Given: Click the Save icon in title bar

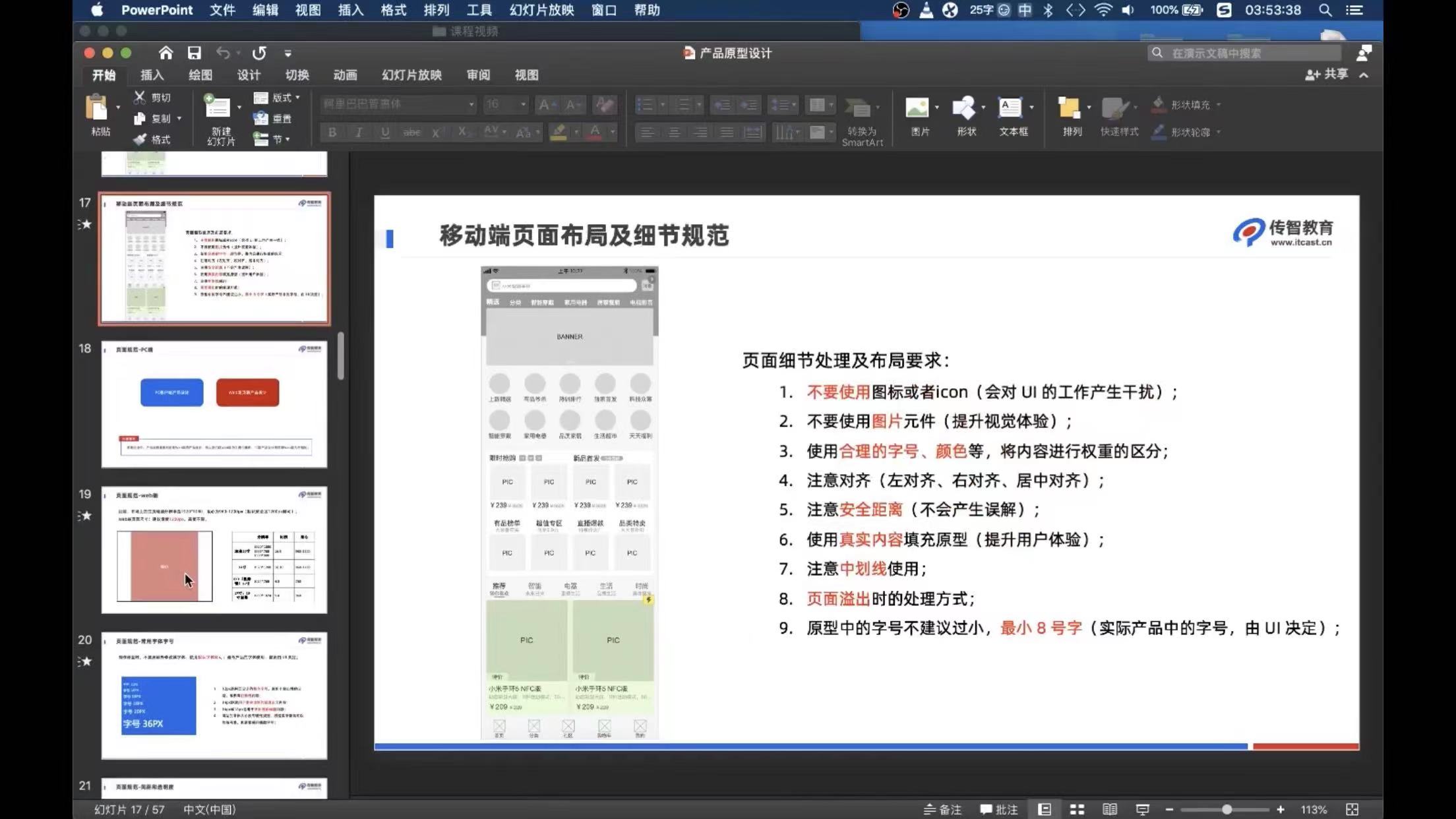Looking at the screenshot, I should pos(194,53).
